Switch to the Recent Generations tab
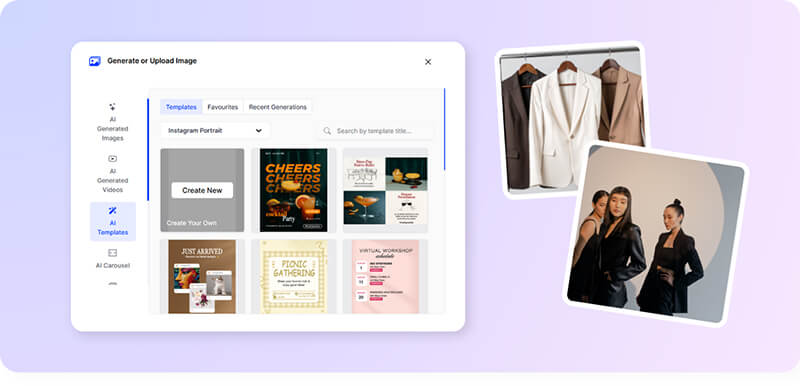 (x=278, y=107)
